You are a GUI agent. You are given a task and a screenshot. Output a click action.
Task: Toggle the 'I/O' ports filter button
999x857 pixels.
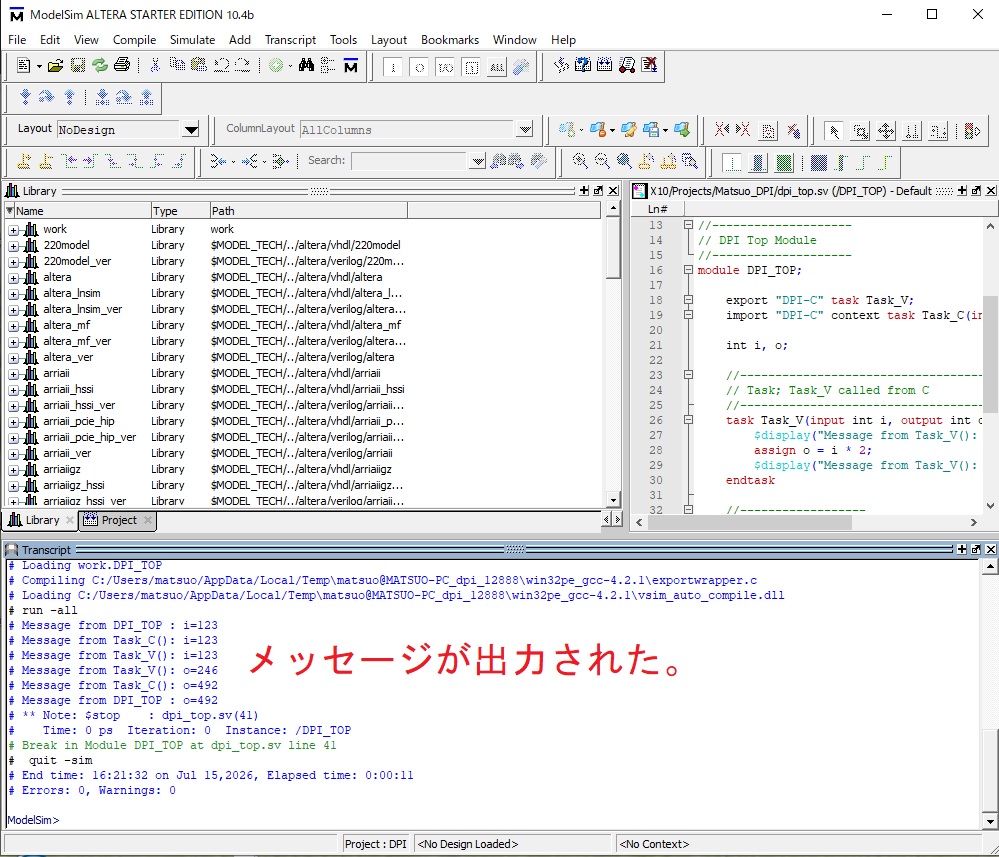coord(445,67)
